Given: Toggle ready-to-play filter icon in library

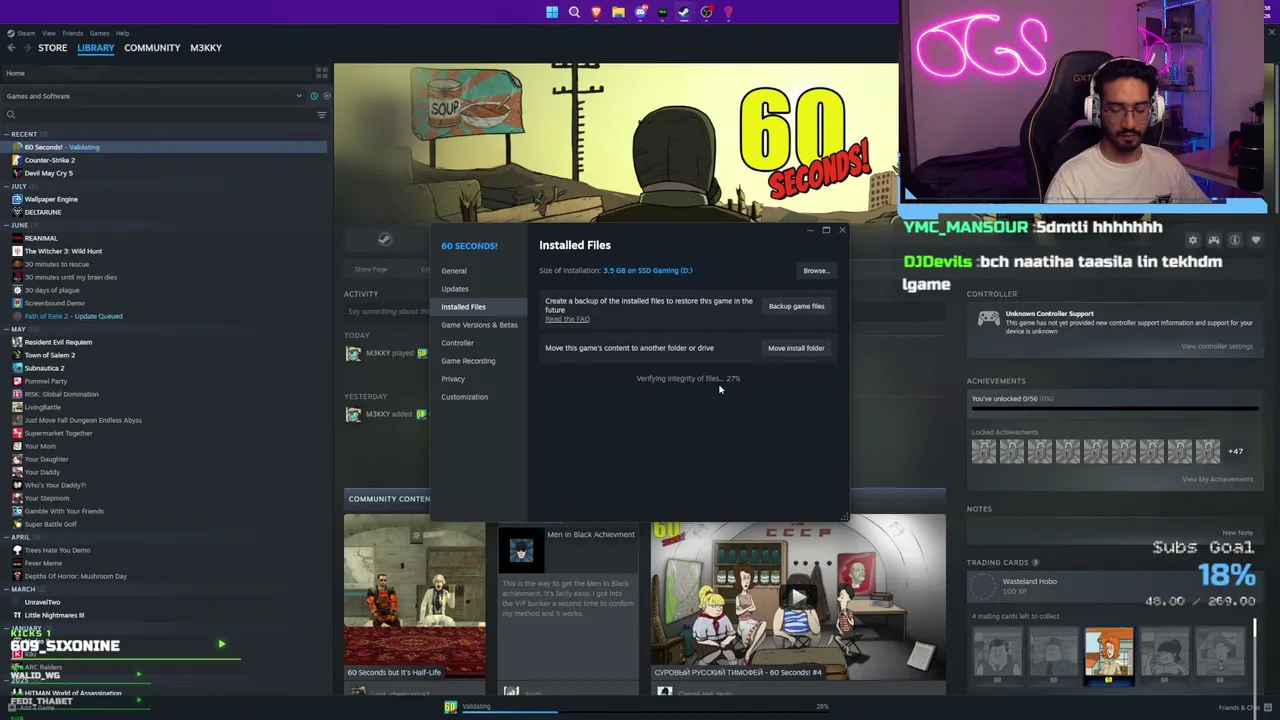Looking at the screenshot, I should [326, 96].
